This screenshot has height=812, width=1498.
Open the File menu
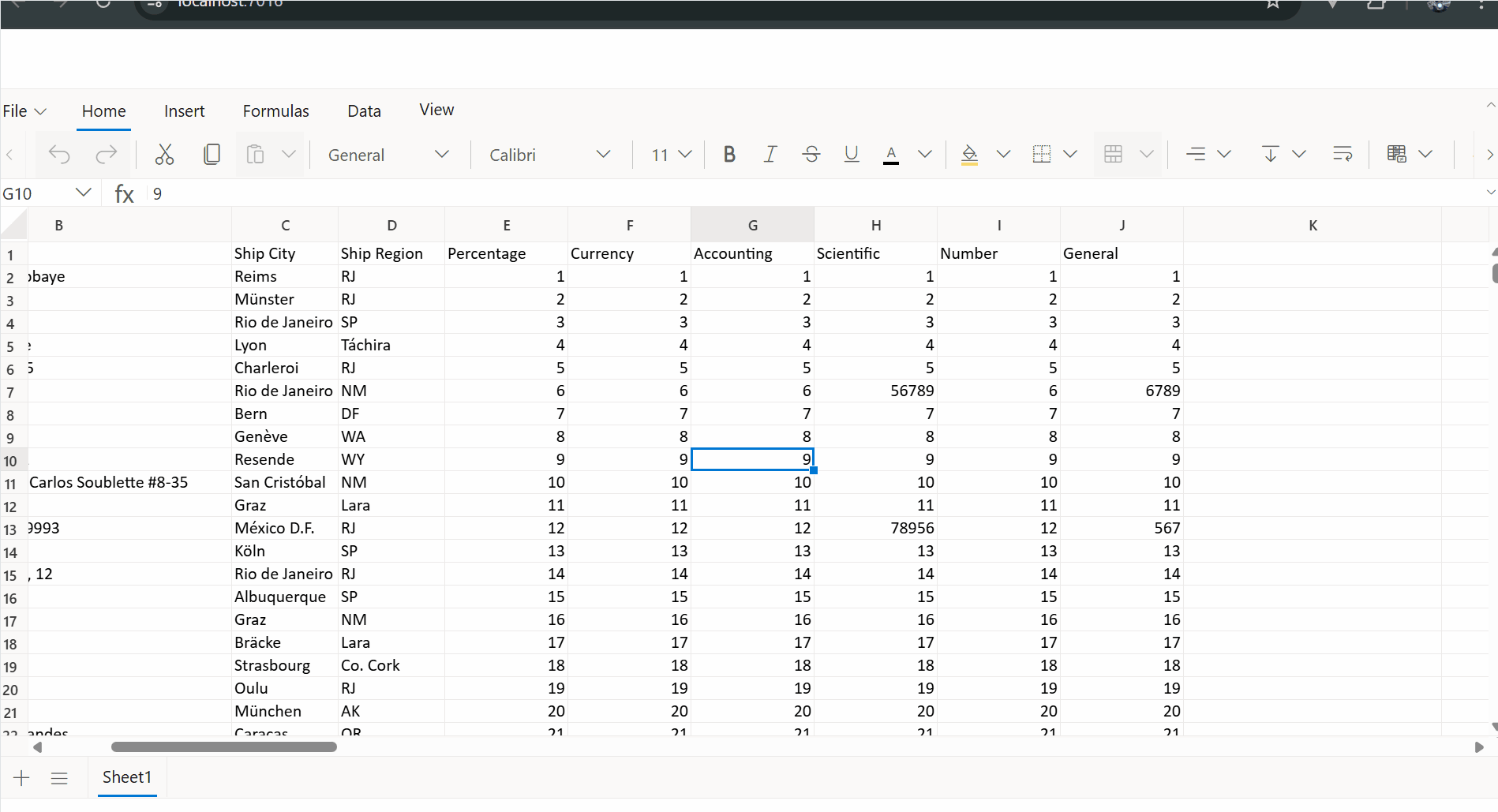(x=24, y=110)
